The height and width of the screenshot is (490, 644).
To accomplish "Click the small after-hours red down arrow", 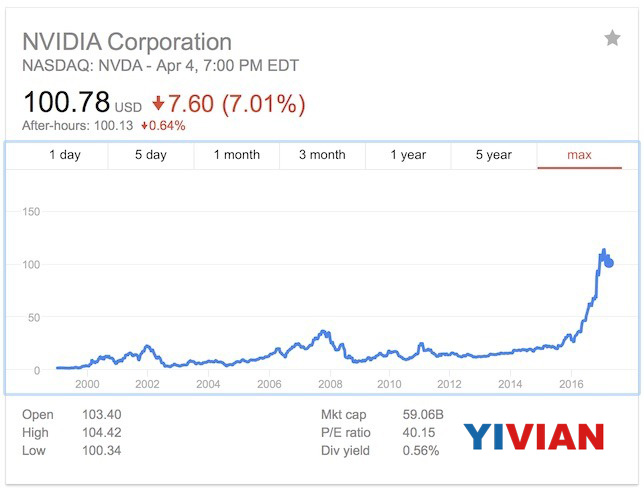I will [145, 125].
